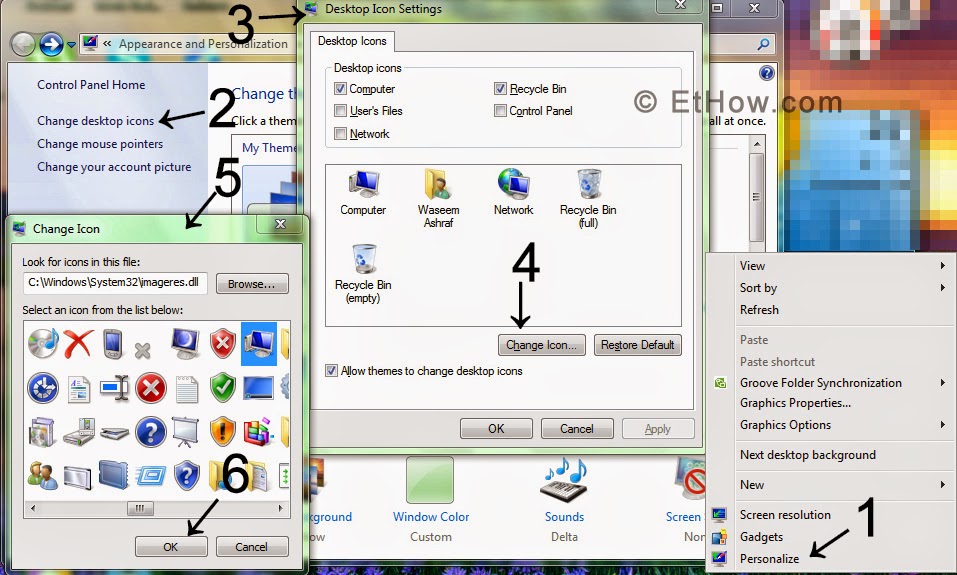
Task: Choose the handheld PDA phone icon
Action: 114,344
